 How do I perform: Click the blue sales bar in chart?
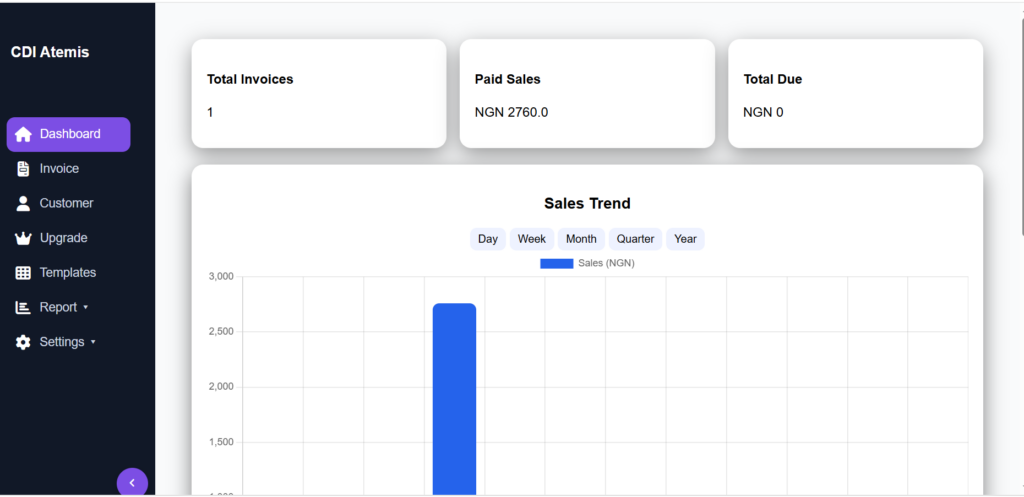pos(455,398)
